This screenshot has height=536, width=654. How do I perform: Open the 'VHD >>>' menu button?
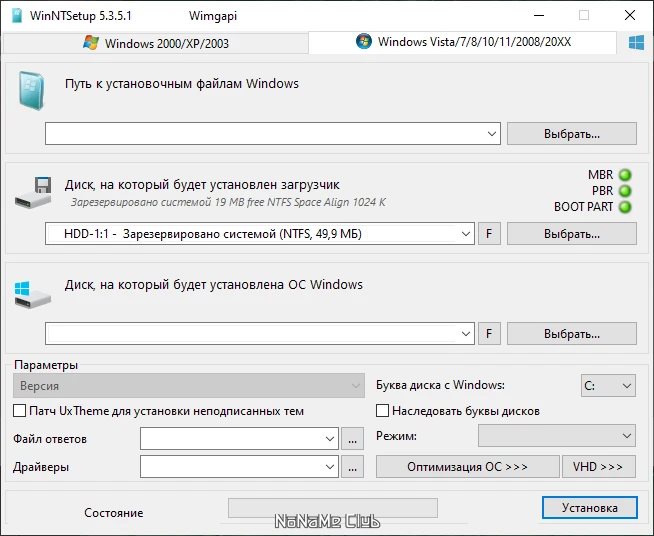599,466
